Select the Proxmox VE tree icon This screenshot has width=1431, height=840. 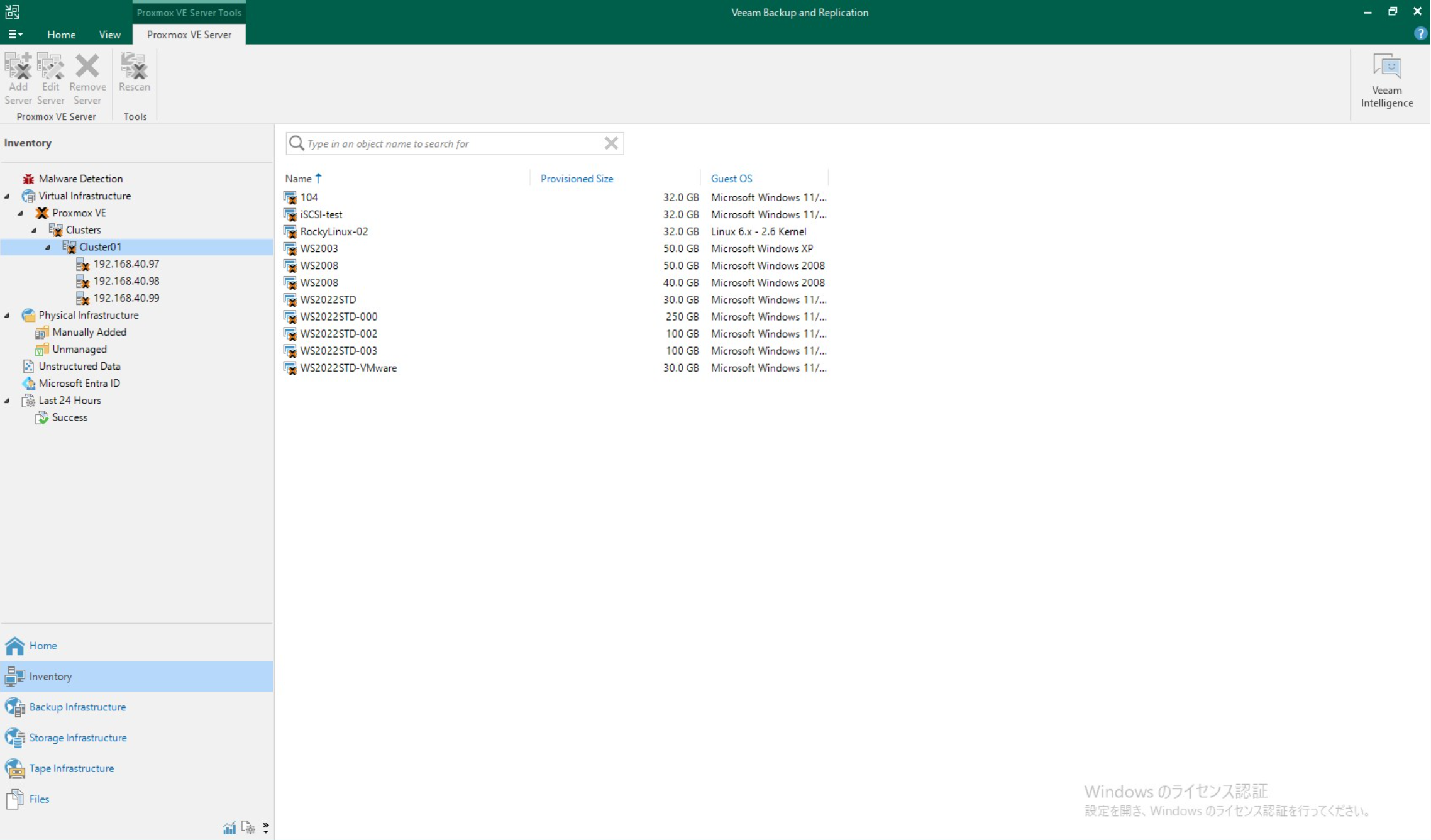[x=42, y=213]
